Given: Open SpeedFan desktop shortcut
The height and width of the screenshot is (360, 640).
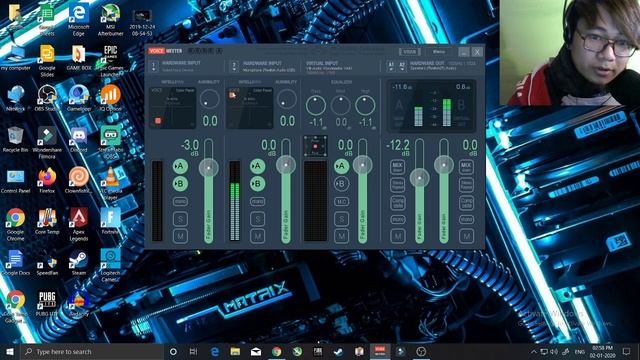Looking at the screenshot, I should pyautogui.click(x=47, y=262).
